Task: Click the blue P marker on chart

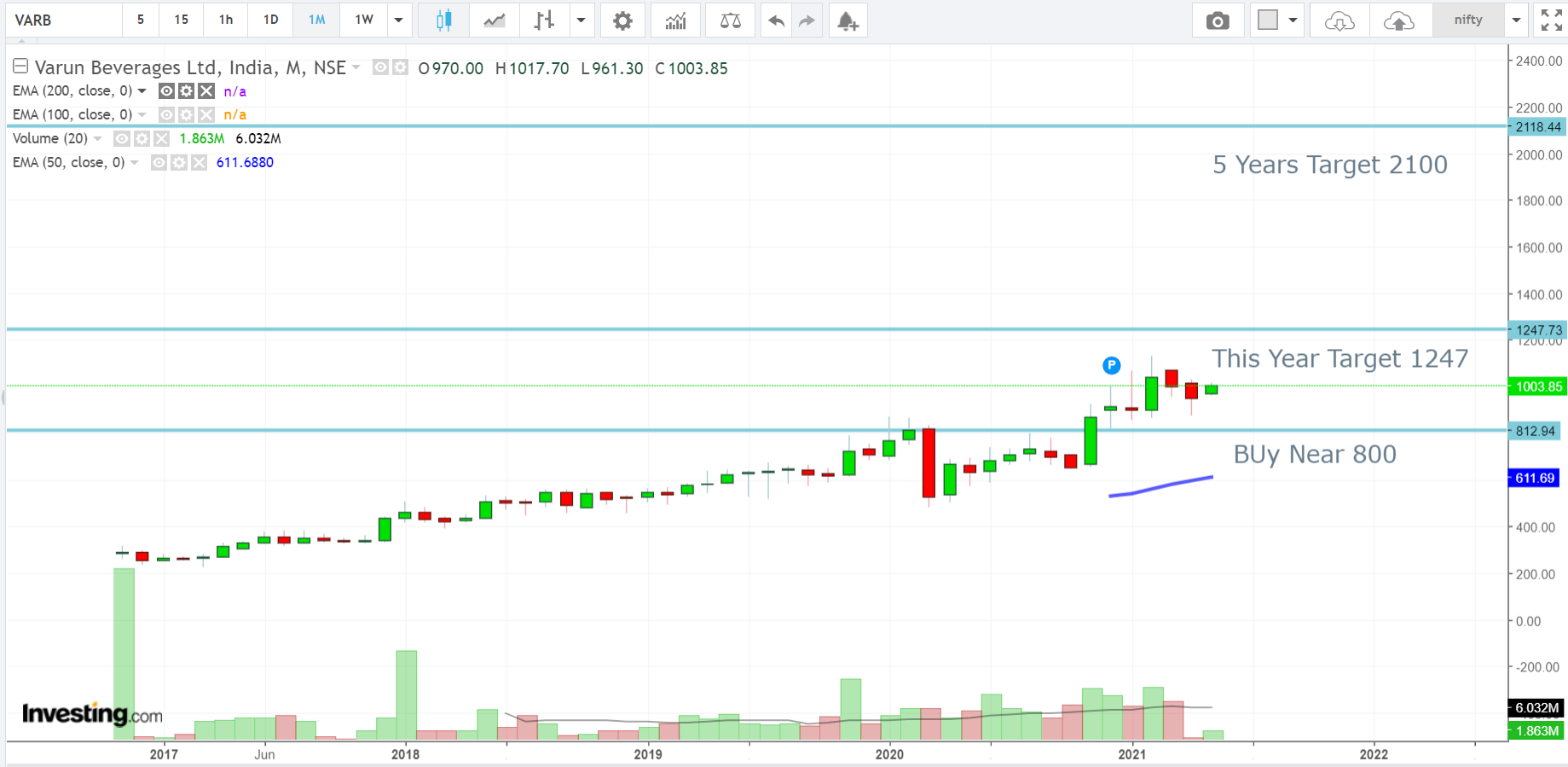Action: (x=1111, y=365)
